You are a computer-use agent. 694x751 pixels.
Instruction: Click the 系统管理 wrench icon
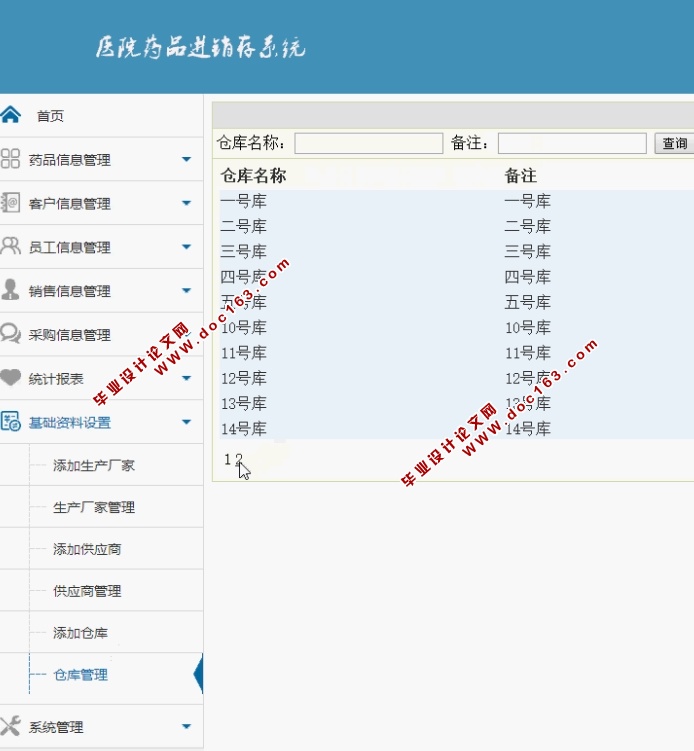coord(10,726)
